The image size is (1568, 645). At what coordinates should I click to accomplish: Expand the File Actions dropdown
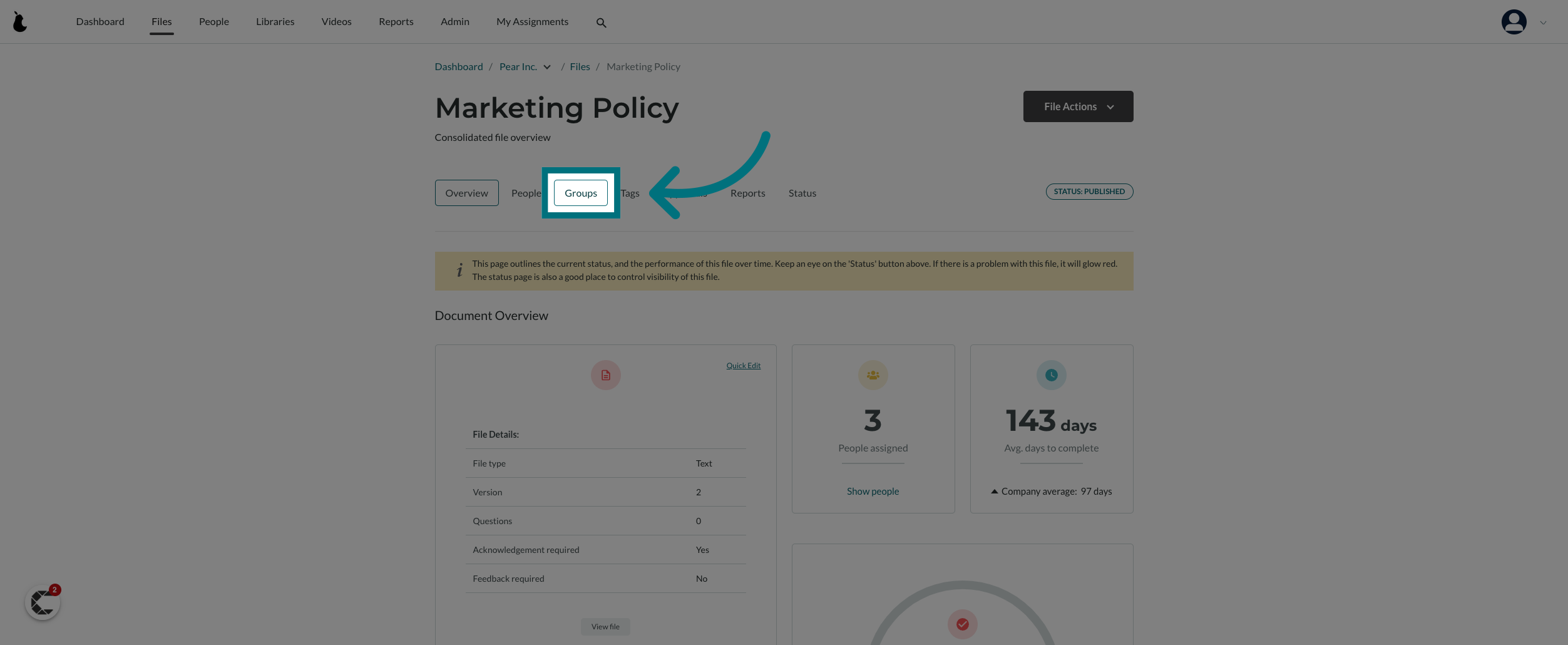(1078, 106)
